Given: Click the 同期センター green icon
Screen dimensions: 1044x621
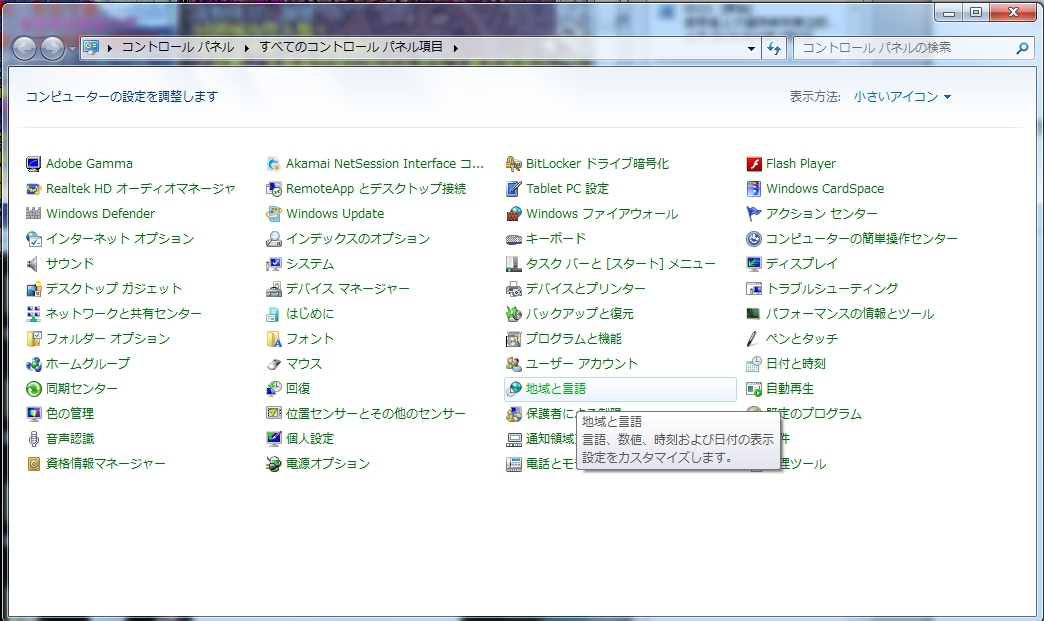Looking at the screenshot, I should click(33, 389).
